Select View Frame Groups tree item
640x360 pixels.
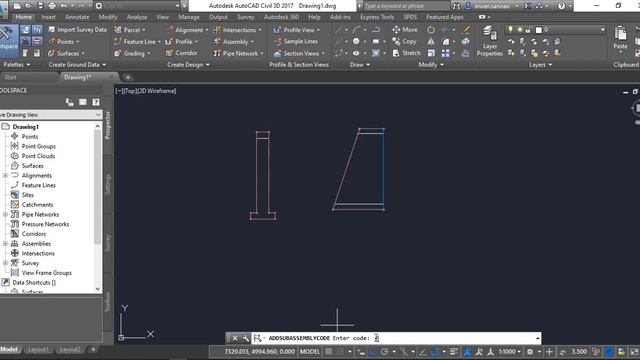[x=47, y=273]
